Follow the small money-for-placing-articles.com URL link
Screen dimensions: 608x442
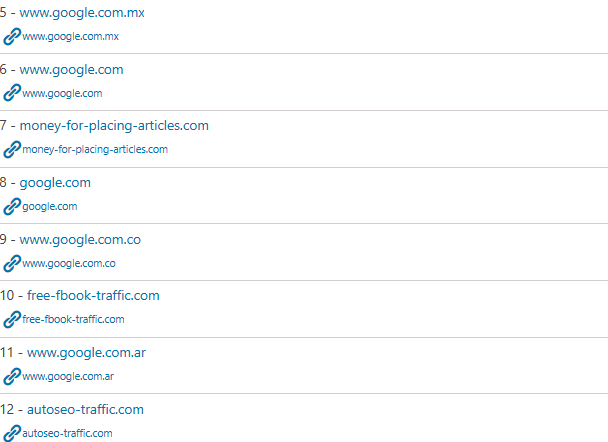(95, 150)
